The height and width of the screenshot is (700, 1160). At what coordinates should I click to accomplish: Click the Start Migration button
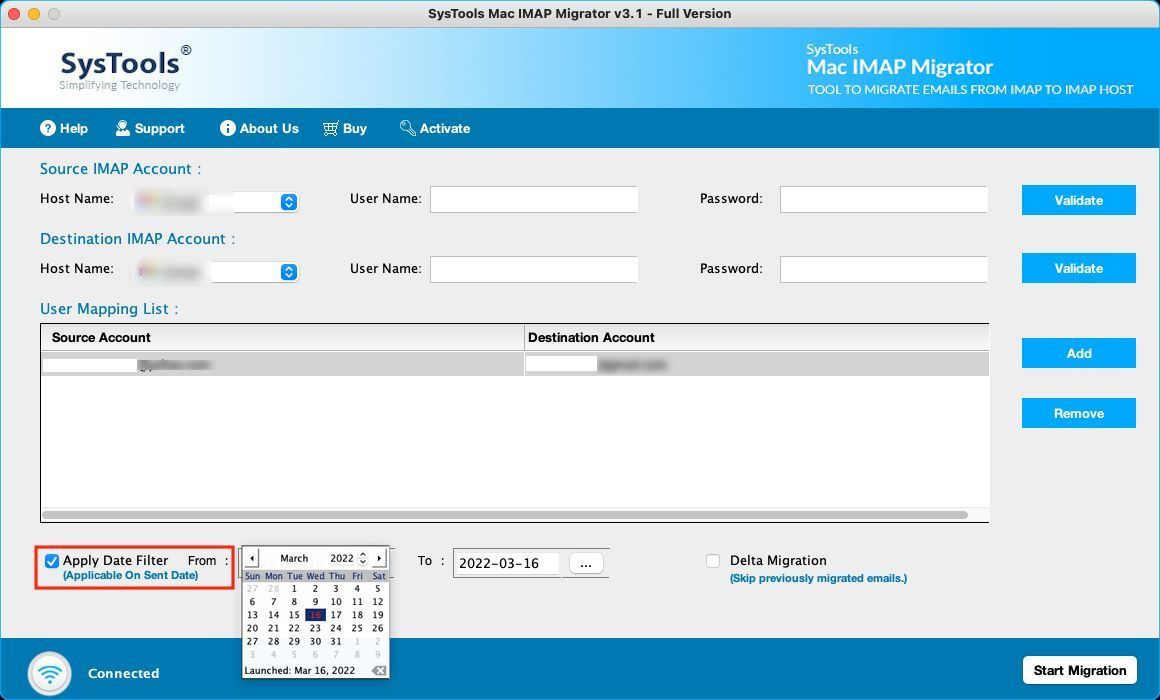(x=1079, y=670)
